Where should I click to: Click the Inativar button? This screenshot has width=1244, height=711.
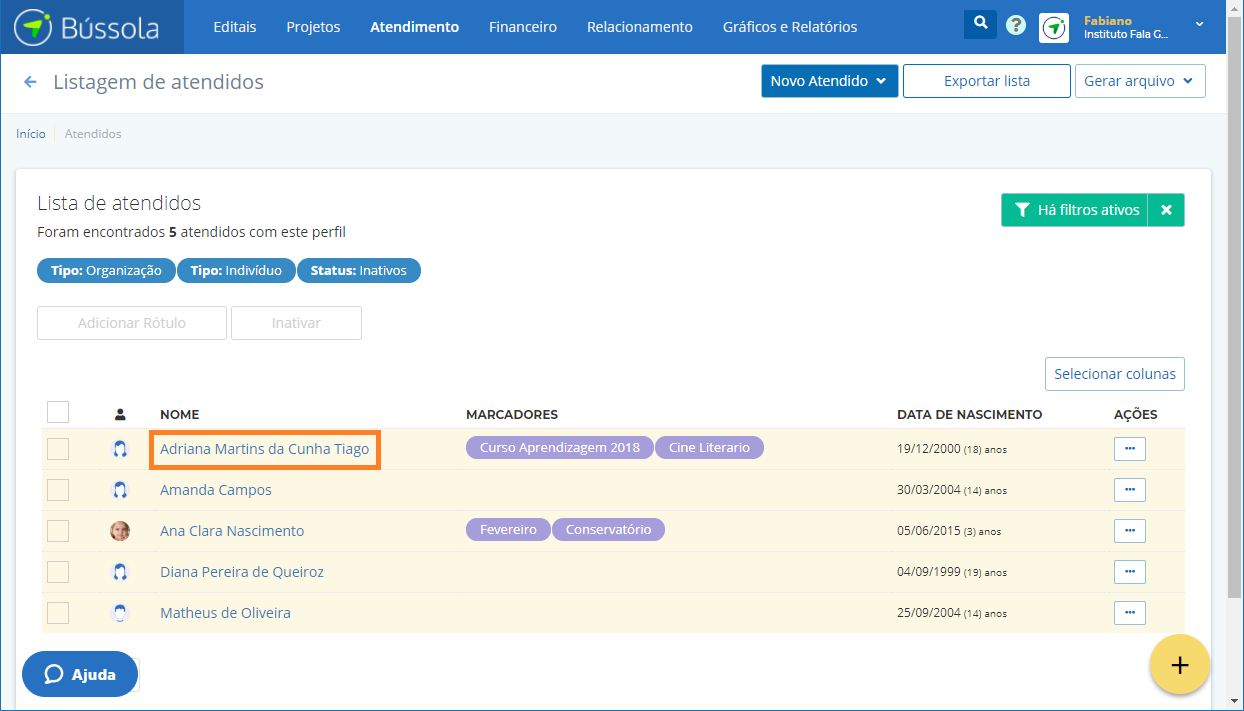click(x=296, y=323)
